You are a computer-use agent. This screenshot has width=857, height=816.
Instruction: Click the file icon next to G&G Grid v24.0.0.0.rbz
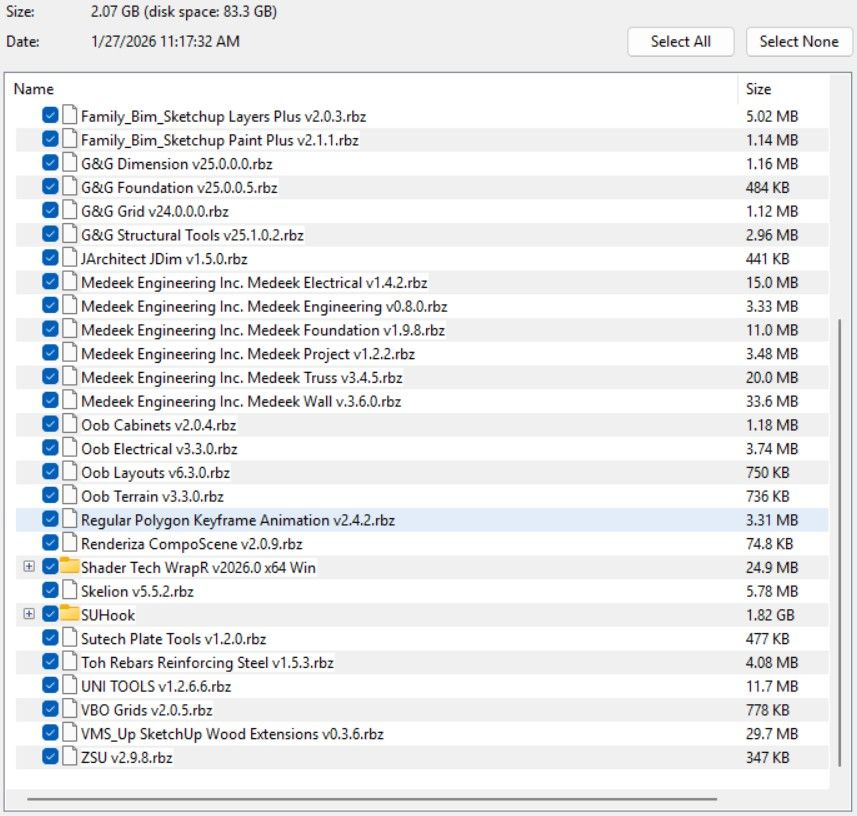[69, 211]
